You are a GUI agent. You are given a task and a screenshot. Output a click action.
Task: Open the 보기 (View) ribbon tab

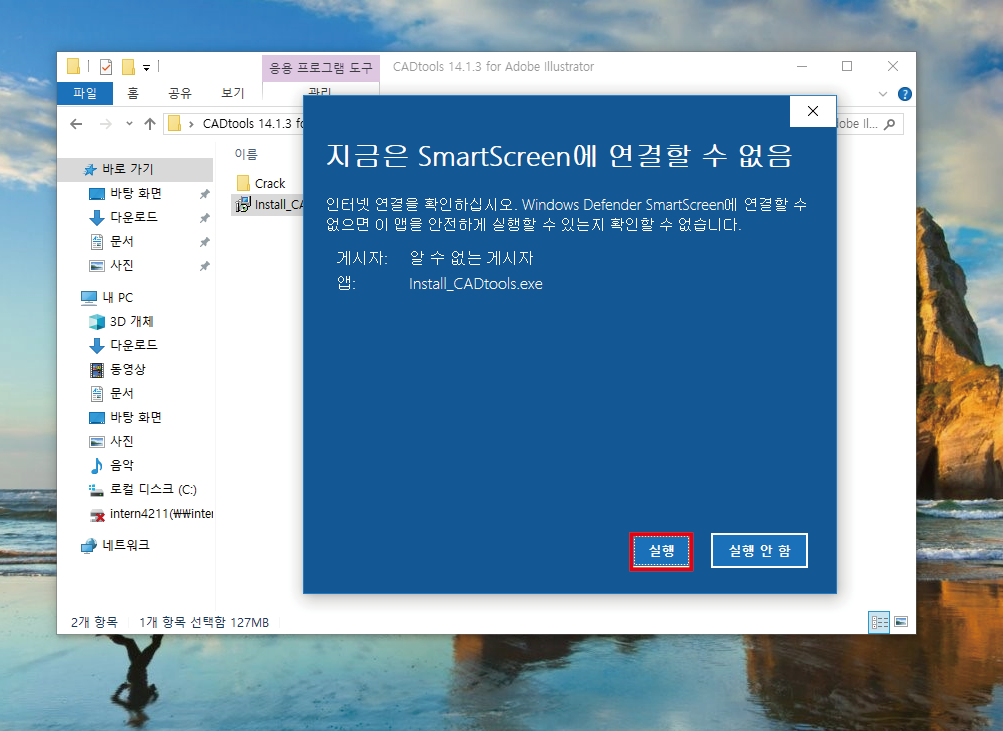coord(233,93)
